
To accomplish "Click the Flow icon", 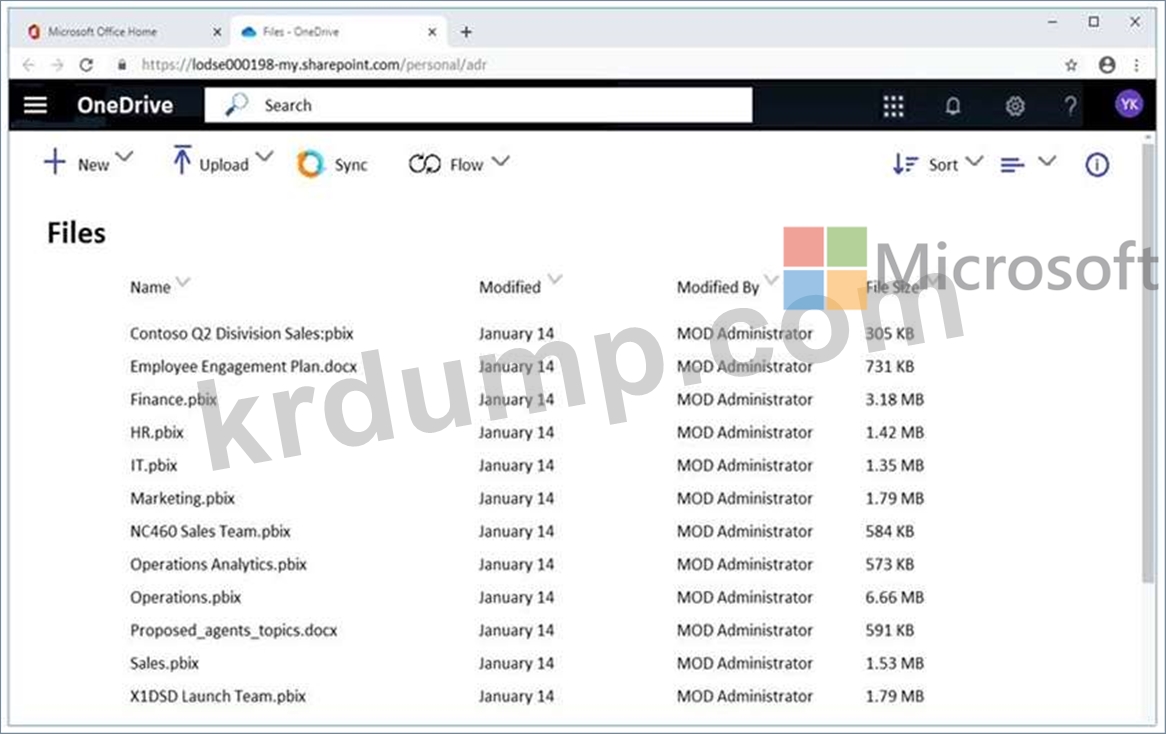I will point(425,164).
